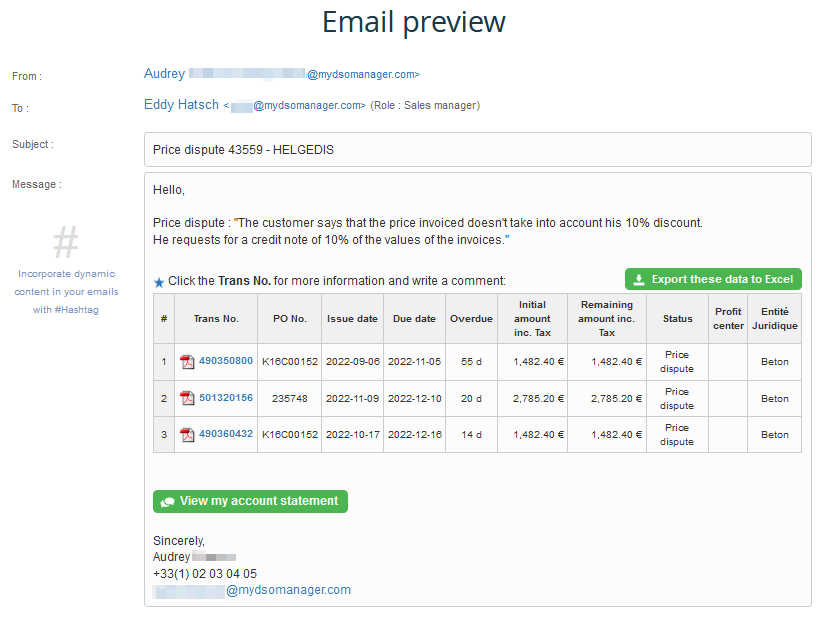This screenshot has width=820, height=619.
Task: Click the price dispute message text
Action: [435, 231]
